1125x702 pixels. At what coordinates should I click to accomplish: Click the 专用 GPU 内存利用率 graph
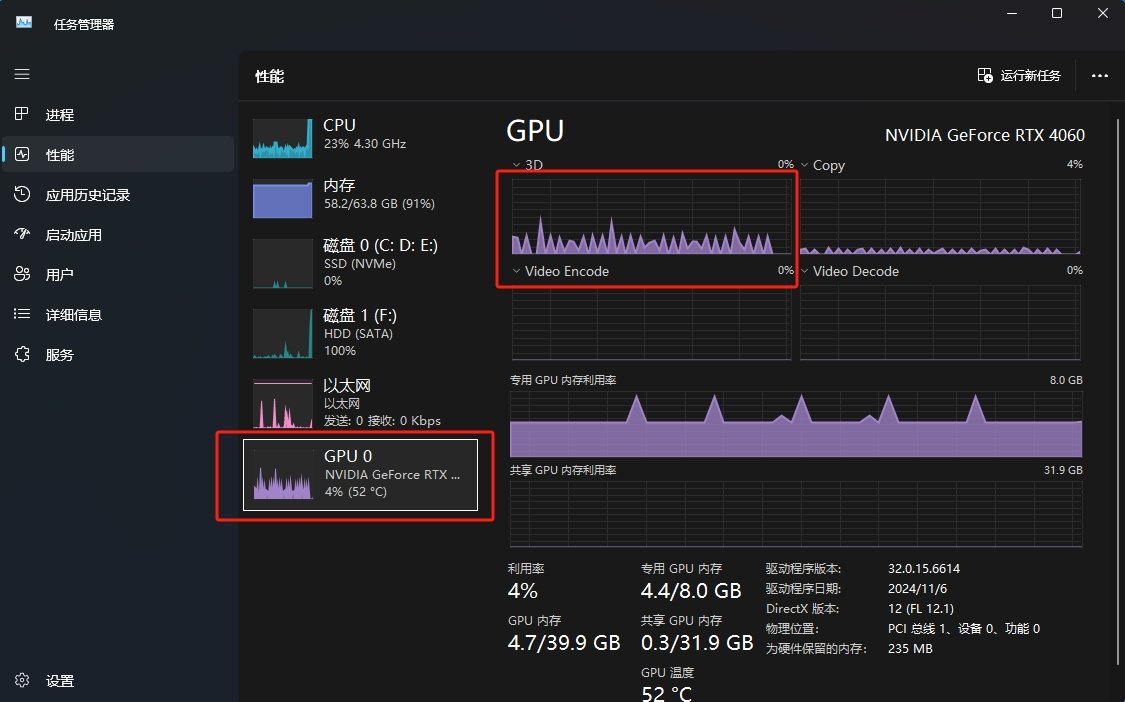795,420
